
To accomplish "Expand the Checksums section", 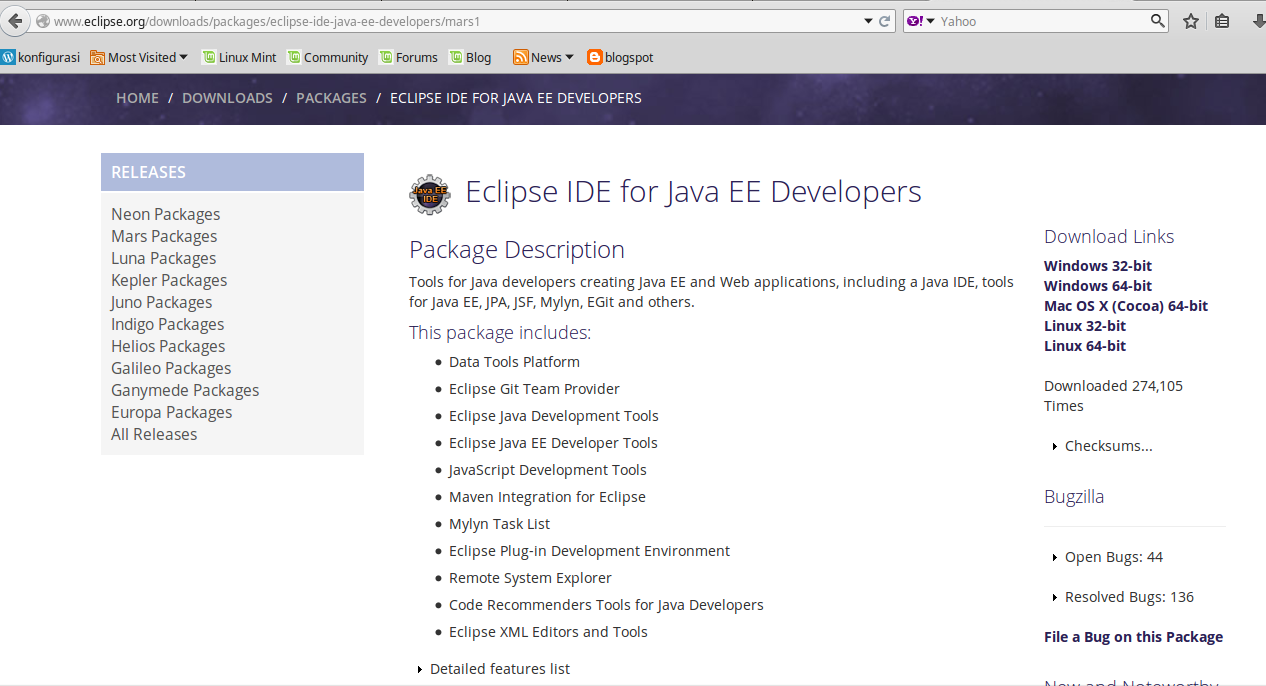I will pyautogui.click(x=1103, y=446).
